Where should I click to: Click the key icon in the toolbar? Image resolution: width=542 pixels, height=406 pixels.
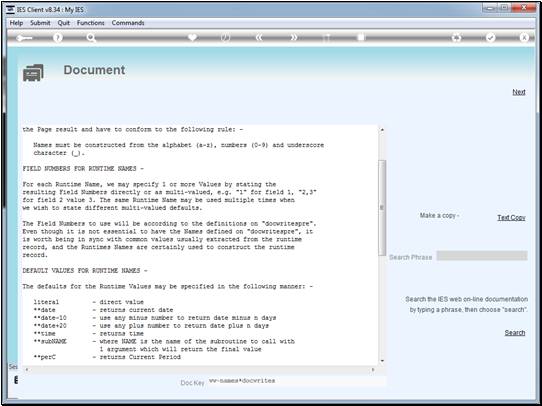pyautogui.click(x=24, y=38)
